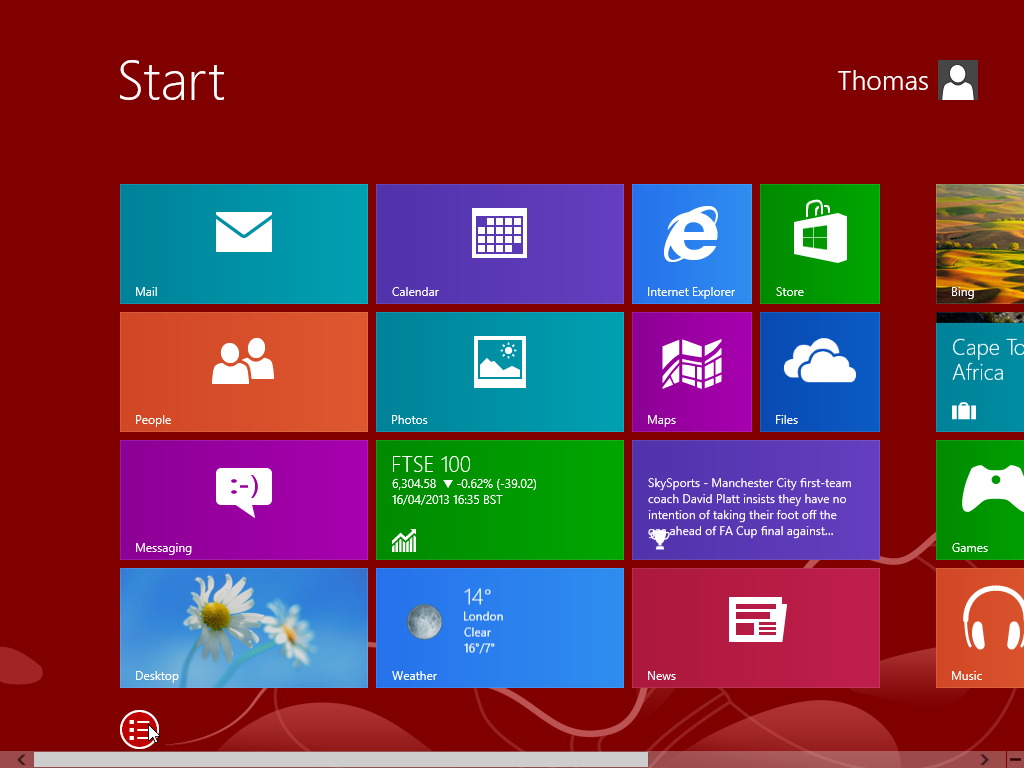Open the Messaging tile
The height and width of the screenshot is (768, 1024).
[244, 500]
